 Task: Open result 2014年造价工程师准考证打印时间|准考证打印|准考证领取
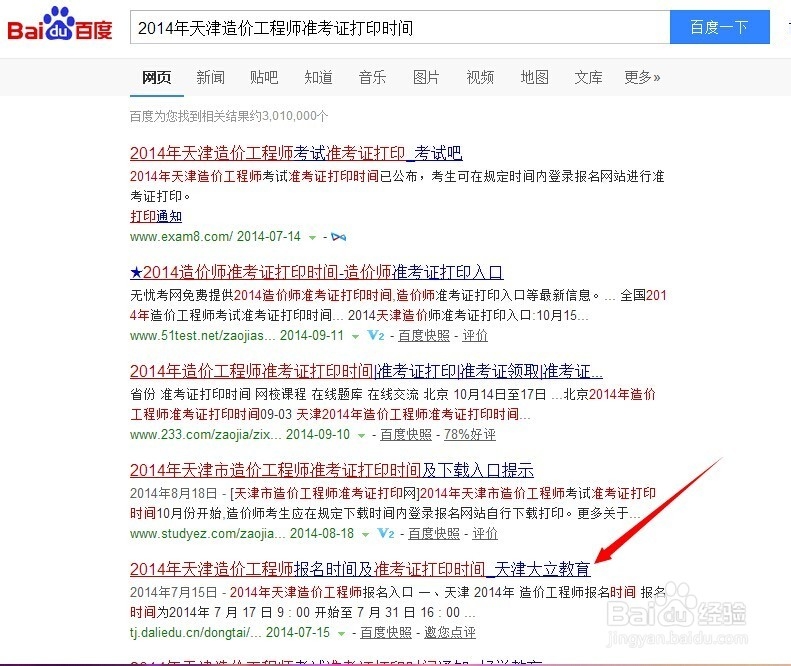click(366, 371)
